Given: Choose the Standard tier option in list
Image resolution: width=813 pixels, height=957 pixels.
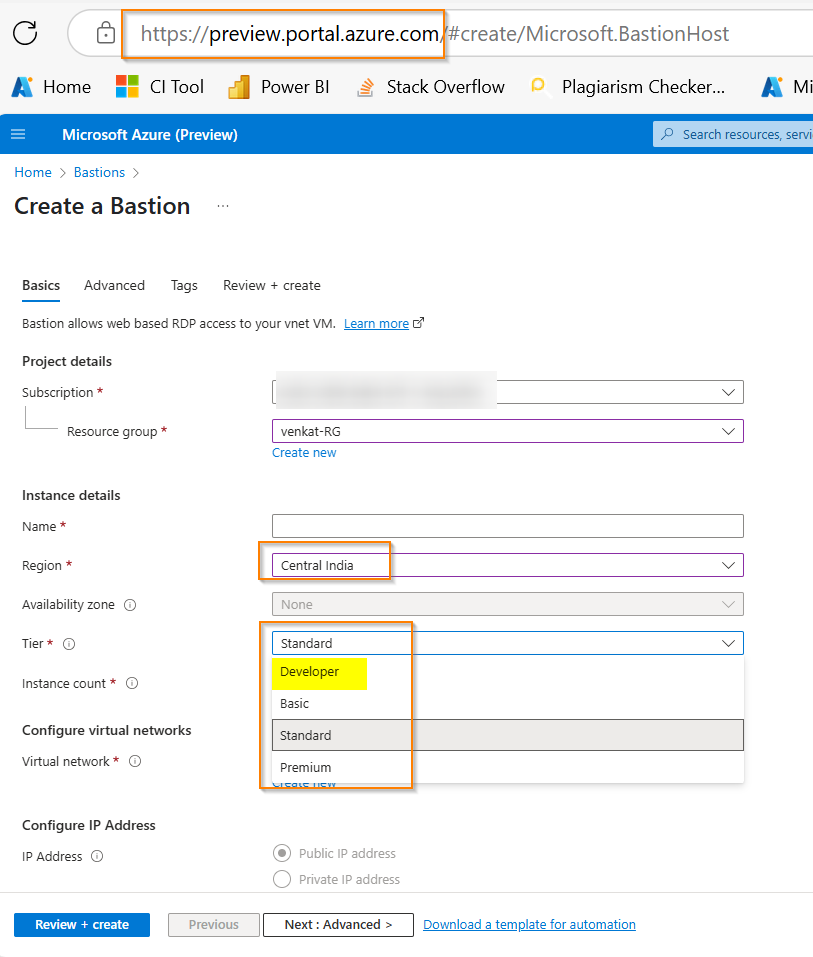Looking at the screenshot, I should click(x=508, y=735).
